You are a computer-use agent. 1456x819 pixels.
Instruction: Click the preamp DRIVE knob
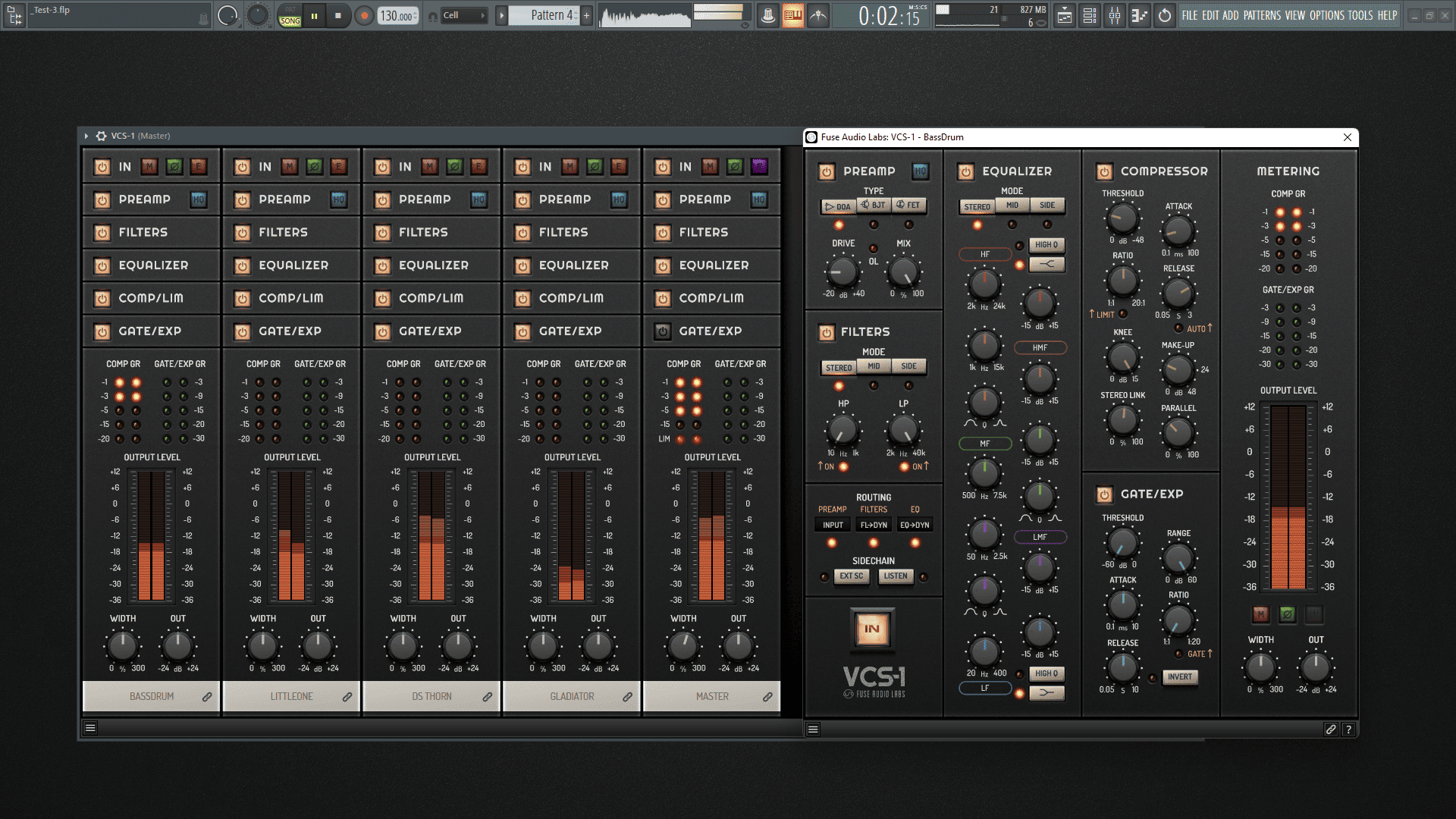[x=843, y=271]
